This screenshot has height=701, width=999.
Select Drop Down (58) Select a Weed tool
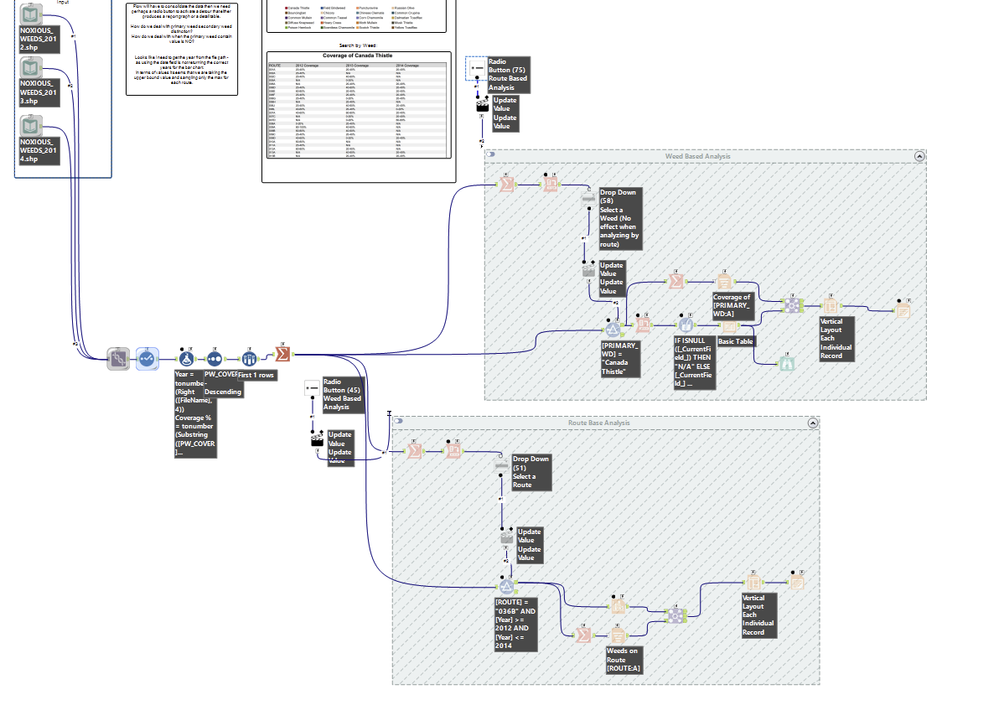pyautogui.click(x=589, y=198)
